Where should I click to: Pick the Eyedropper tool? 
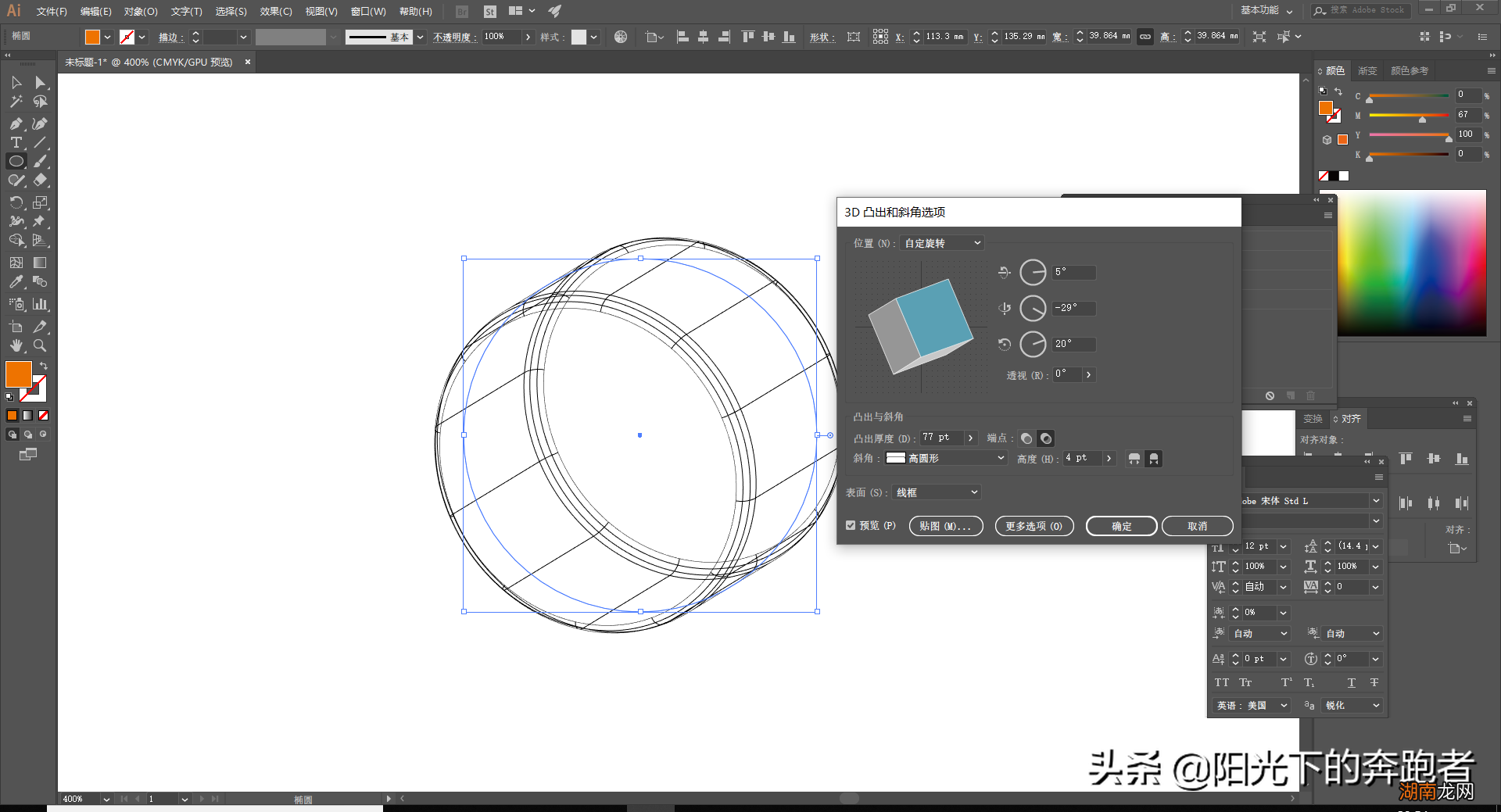pos(16,282)
